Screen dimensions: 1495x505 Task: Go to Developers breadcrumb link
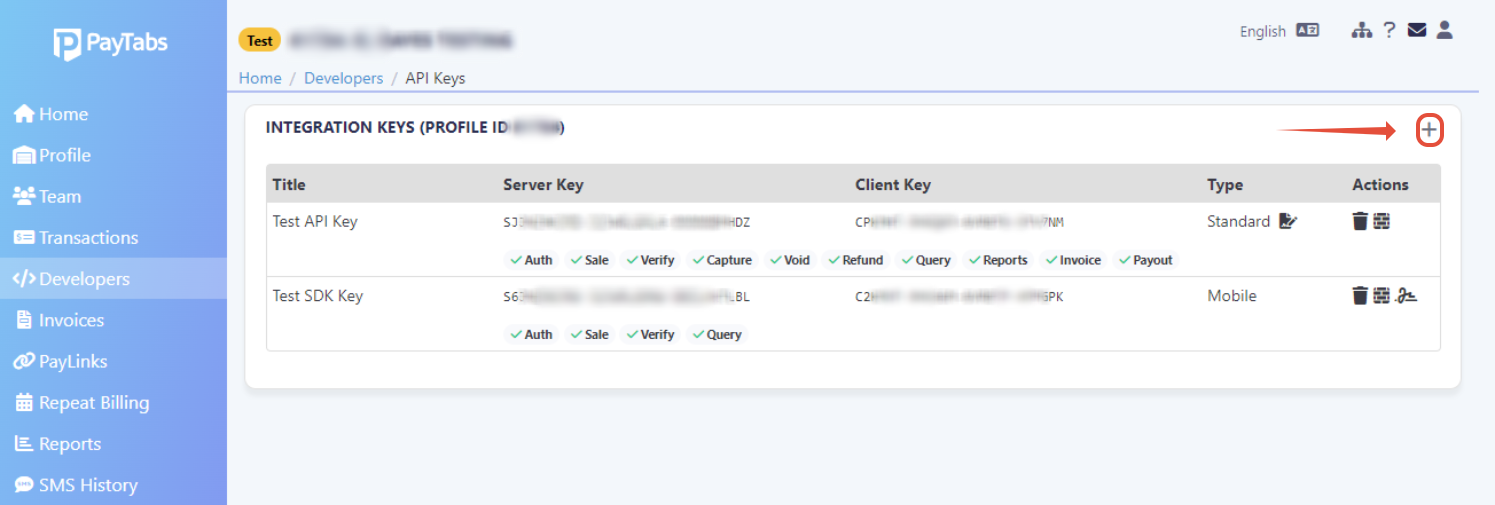click(343, 78)
